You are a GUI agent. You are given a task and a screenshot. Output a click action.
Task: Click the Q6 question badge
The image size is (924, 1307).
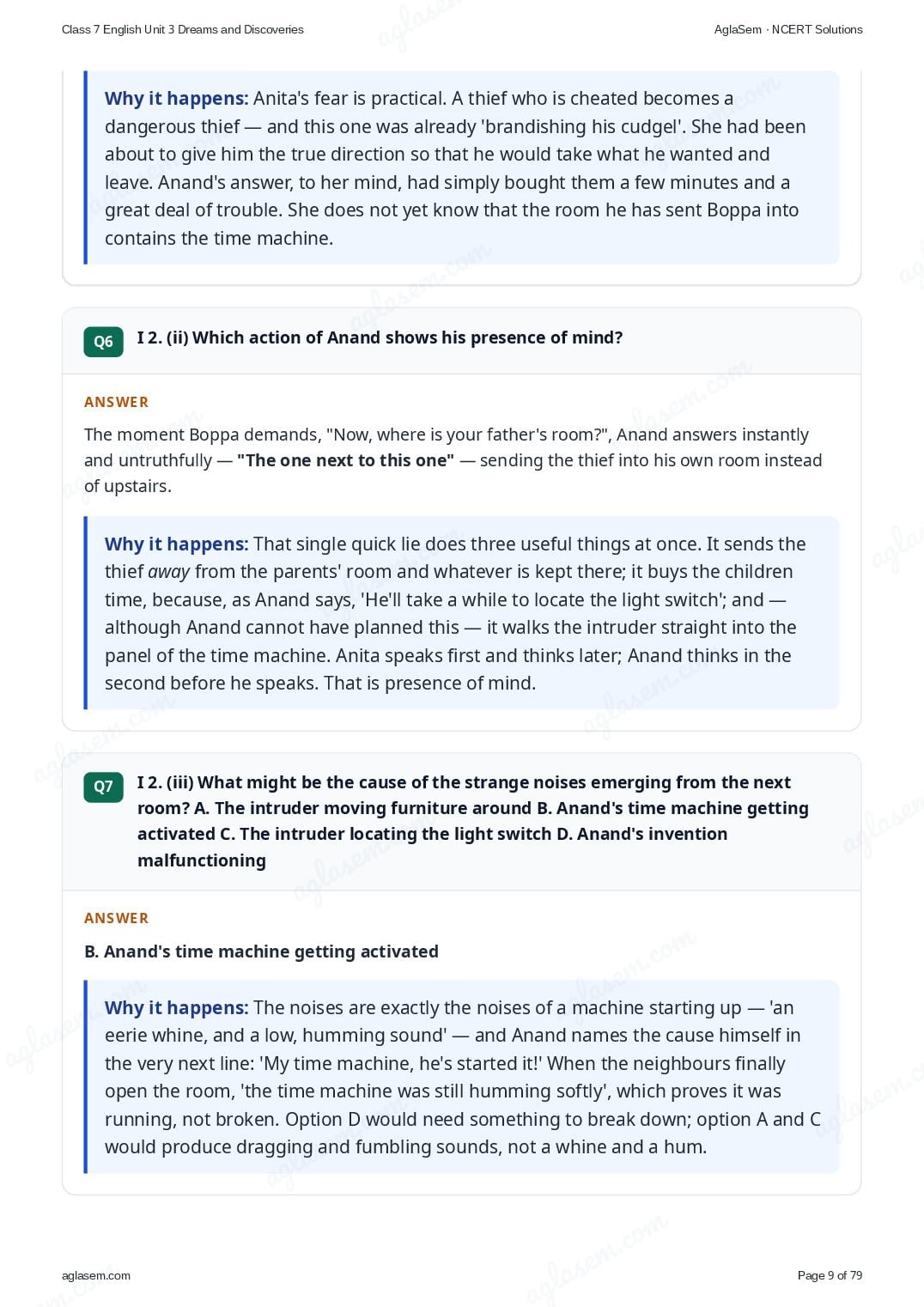tap(103, 341)
